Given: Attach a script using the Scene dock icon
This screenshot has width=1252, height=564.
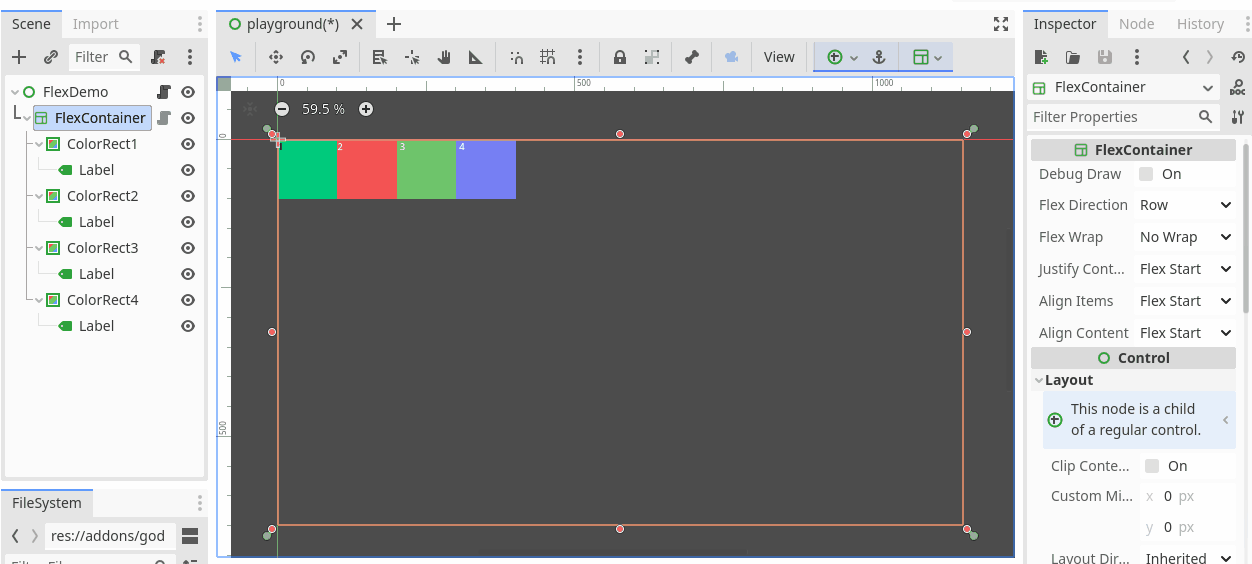Looking at the screenshot, I should coord(158,57).
